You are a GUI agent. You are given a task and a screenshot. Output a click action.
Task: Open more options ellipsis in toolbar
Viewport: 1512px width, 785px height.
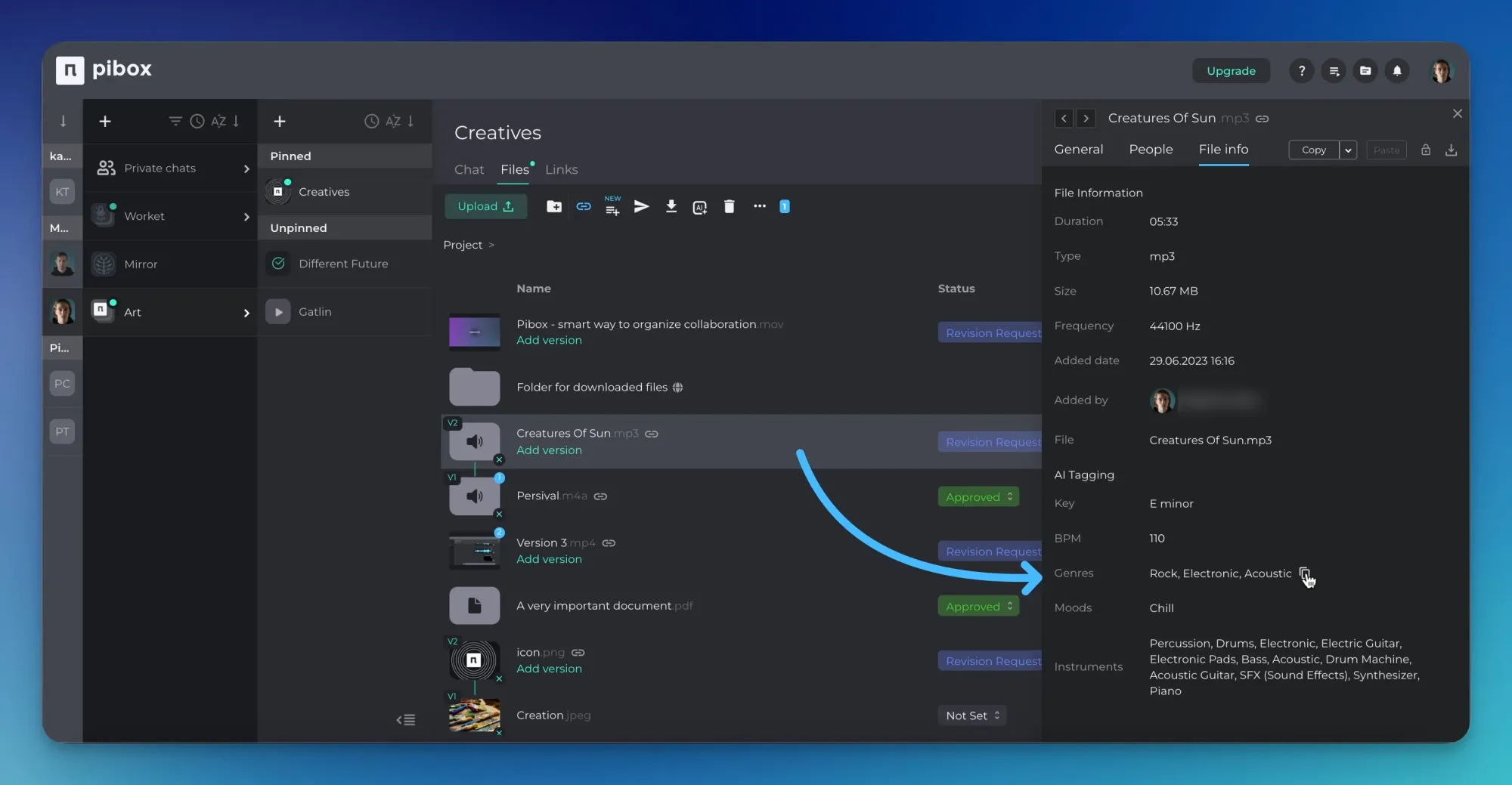(x=759, y=206)
